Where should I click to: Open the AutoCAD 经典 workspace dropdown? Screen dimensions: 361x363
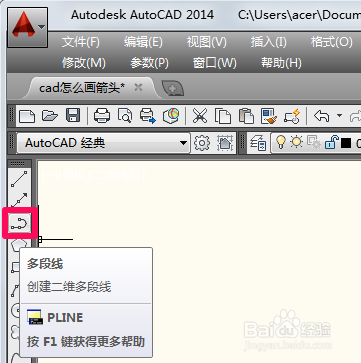pos(104,143)
